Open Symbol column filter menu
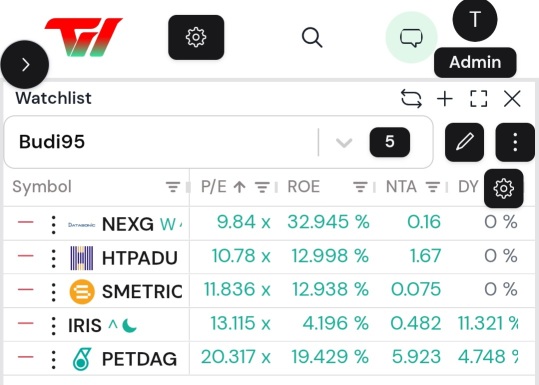 [x=173, y=187]
